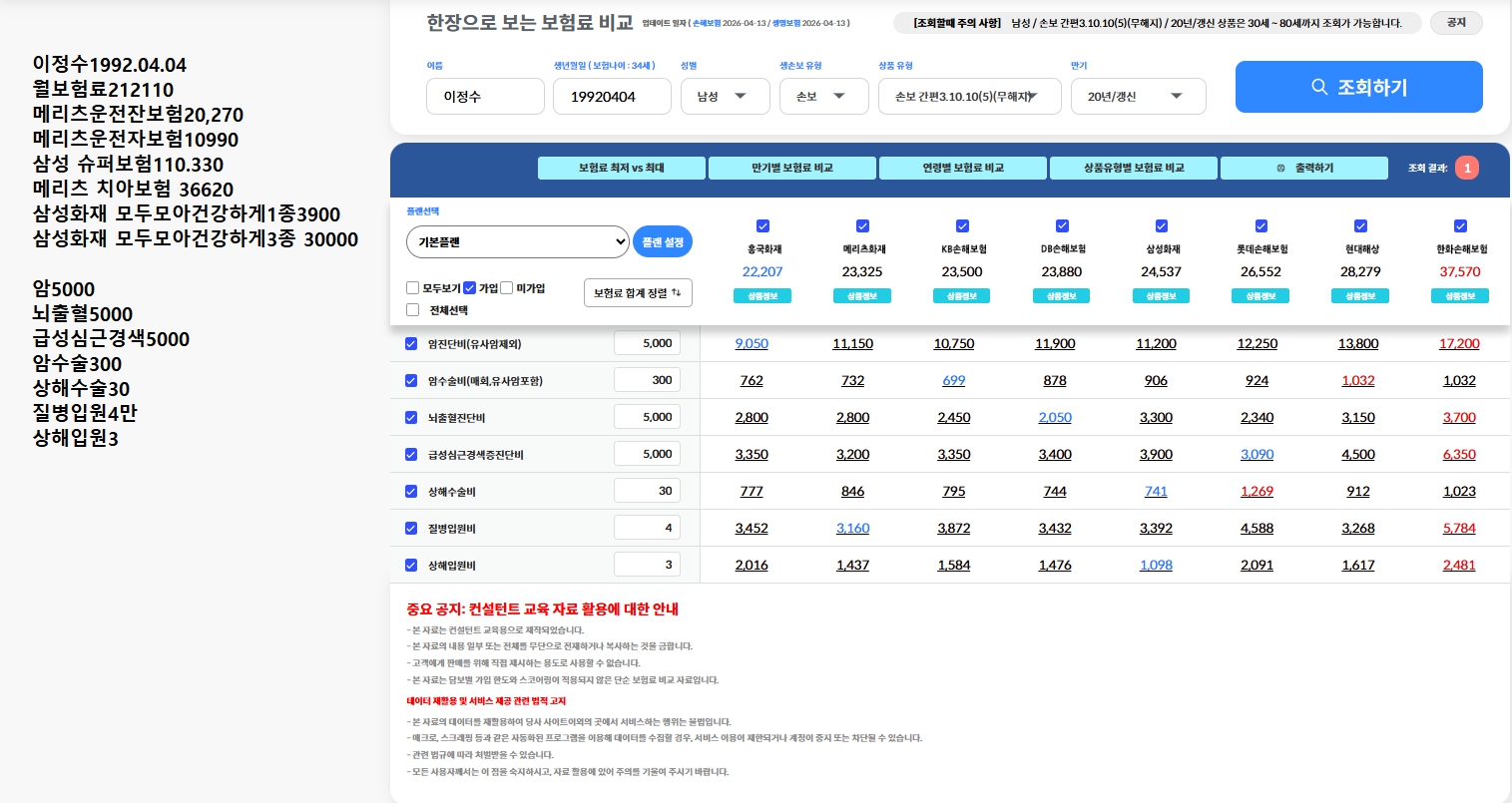Viewport: 1512px width, 803px height.
Task: Click the 이름 name input field
Action: click(485, 96)
